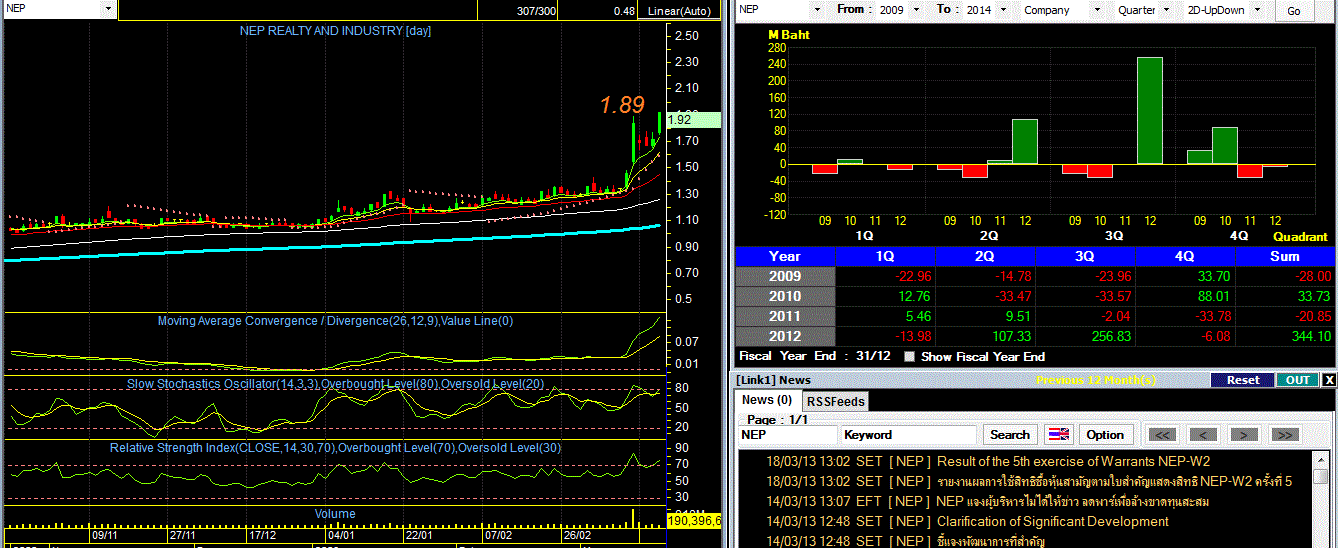The width and height of the screenshot is (1338, 548).
Task: Click the orange 1.89 price annotation
Action: [622, 104]
